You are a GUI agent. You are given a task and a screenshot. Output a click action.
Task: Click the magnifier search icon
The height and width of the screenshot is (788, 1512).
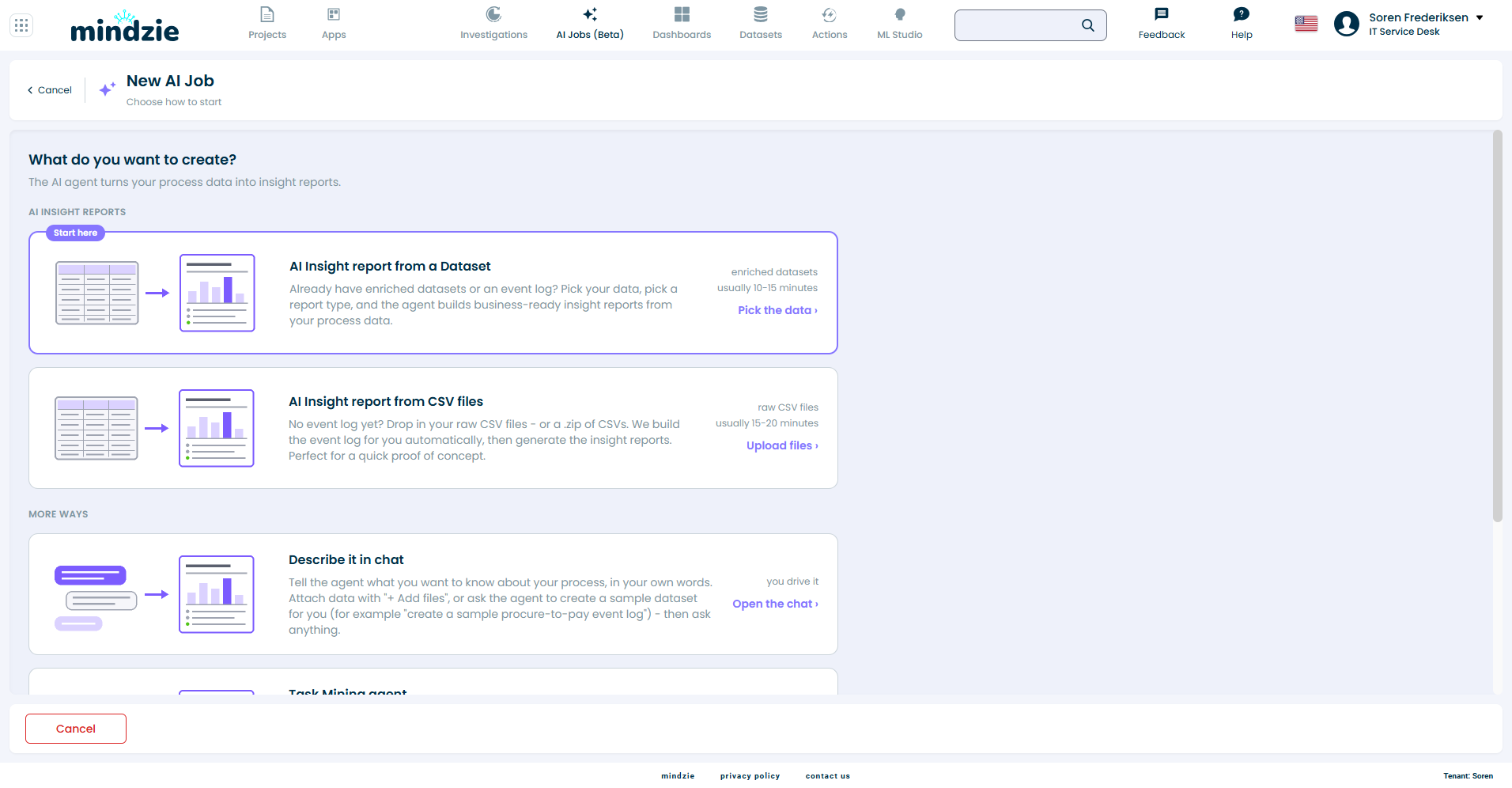[x=1088, y=25]
